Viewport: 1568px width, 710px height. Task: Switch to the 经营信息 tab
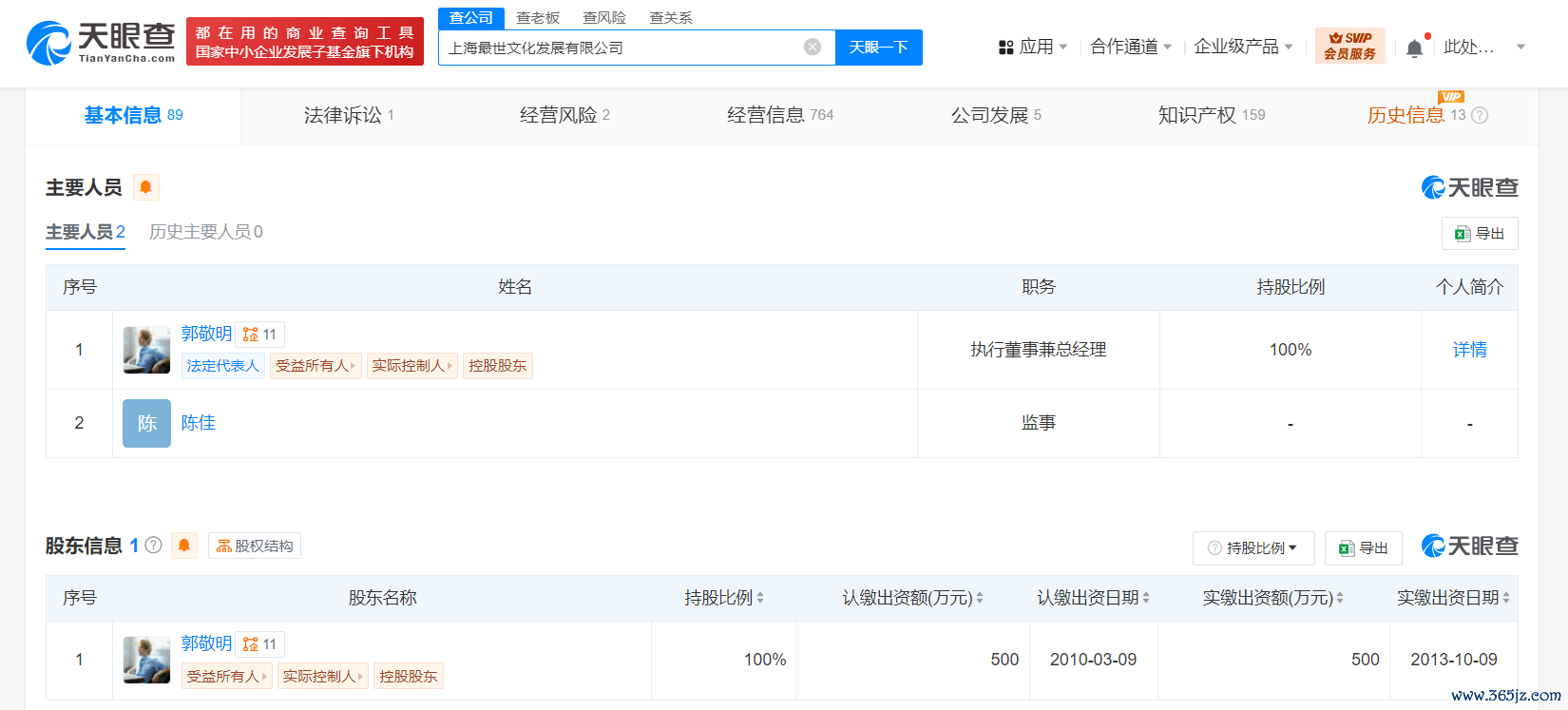[780, 115]
